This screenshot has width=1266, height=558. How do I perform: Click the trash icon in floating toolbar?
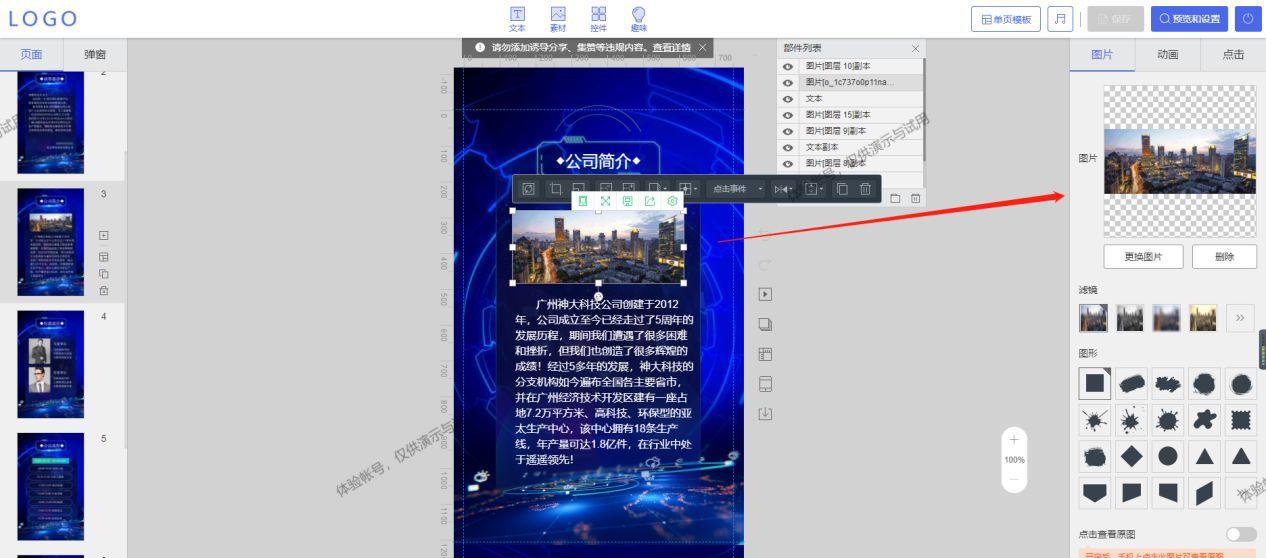pos(866,189)
